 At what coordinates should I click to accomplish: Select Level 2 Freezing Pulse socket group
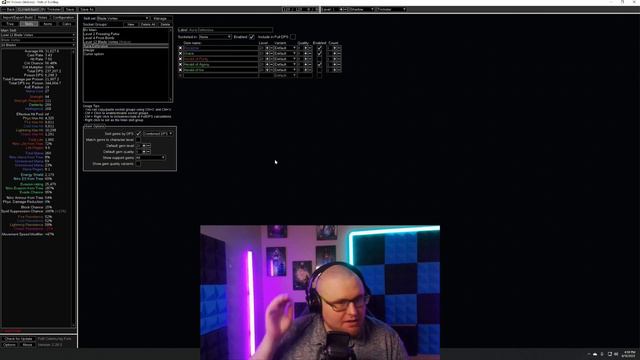pos(101,34)
